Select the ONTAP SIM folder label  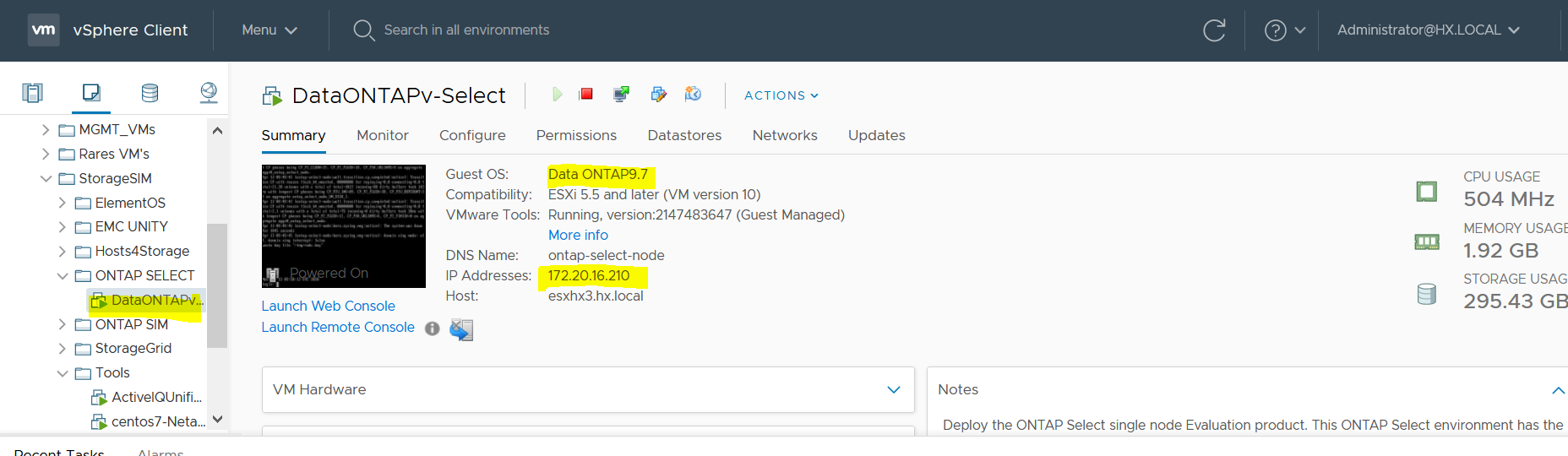tap(132, 324)
